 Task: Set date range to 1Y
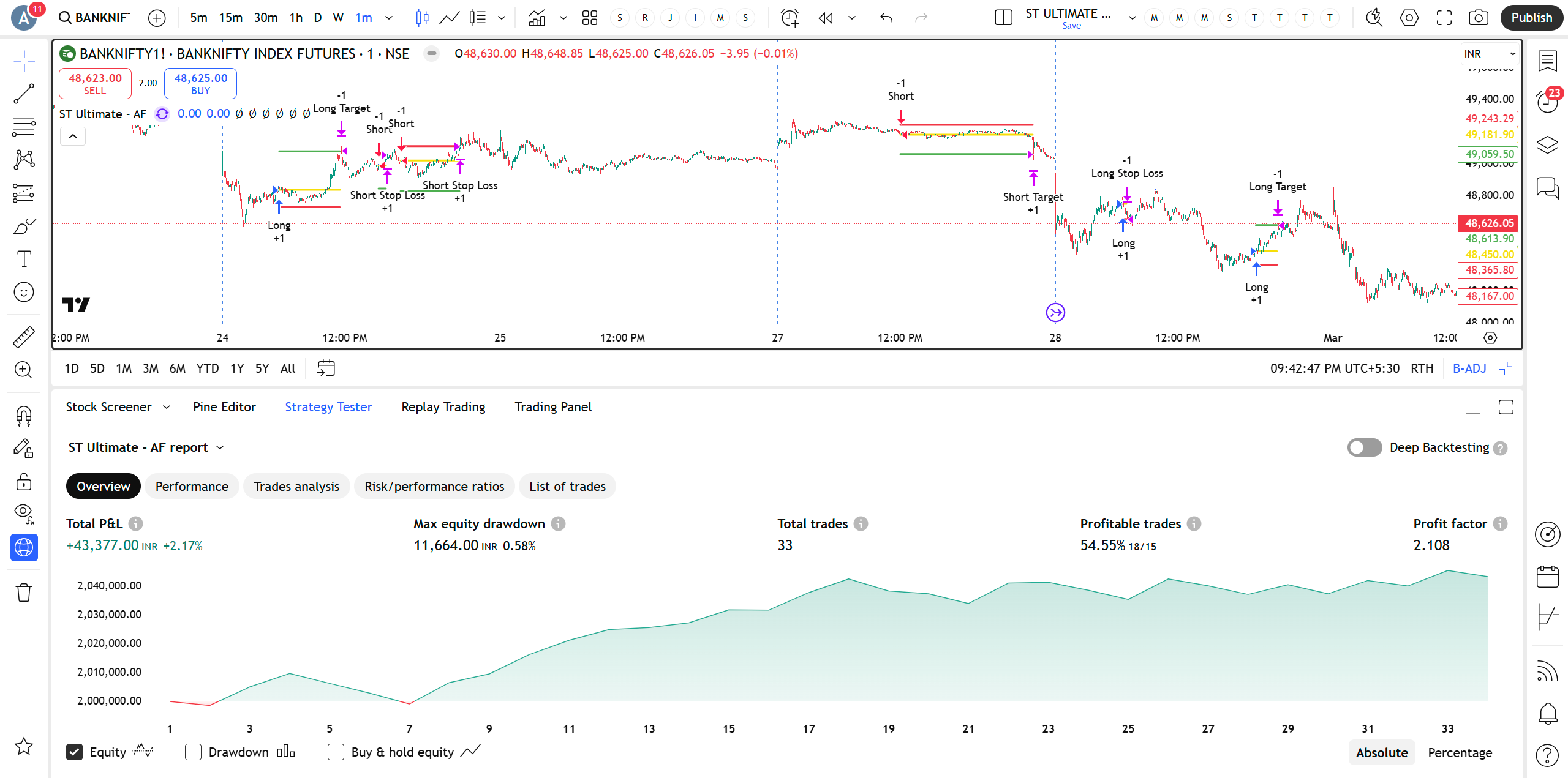pos(237,368)
